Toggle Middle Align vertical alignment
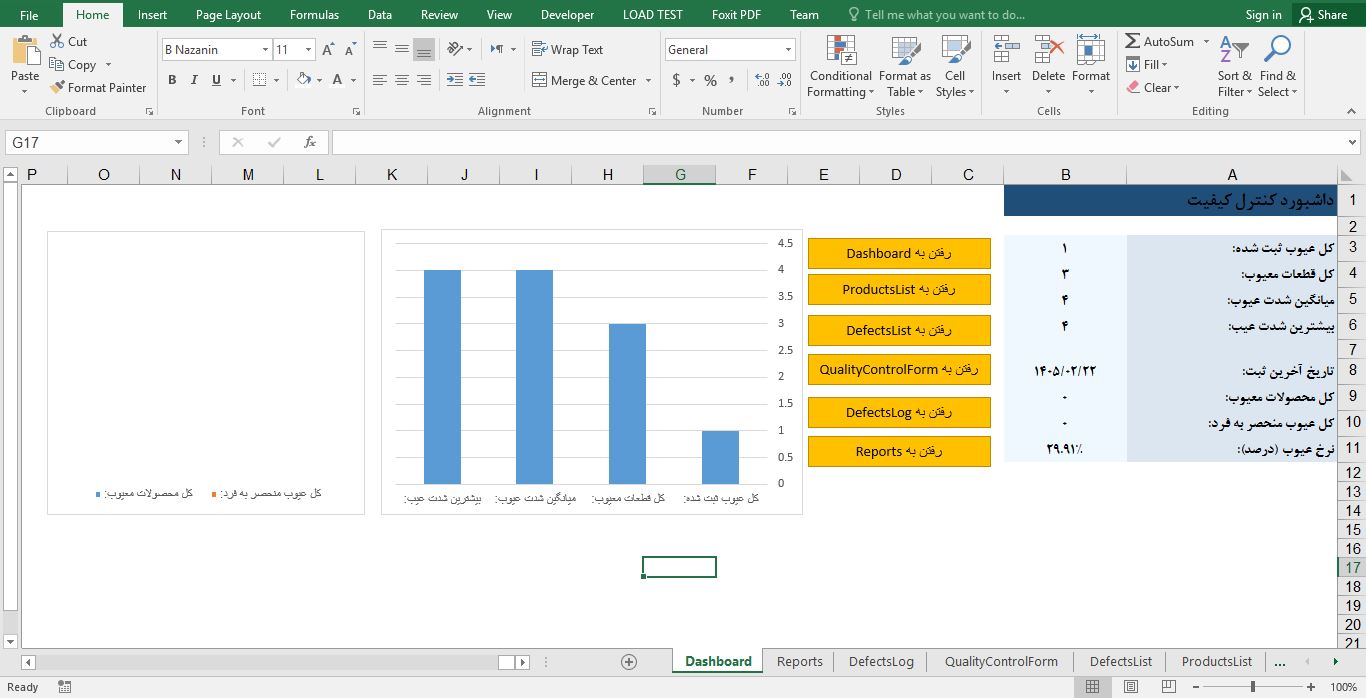1366x698 pixels. [x=401, y=49]
